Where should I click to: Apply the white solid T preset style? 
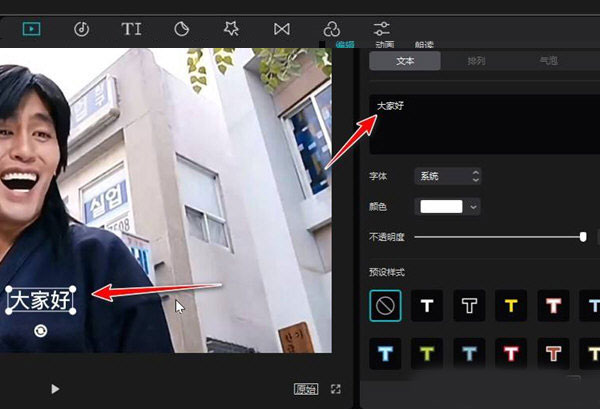tap(427, 306)
